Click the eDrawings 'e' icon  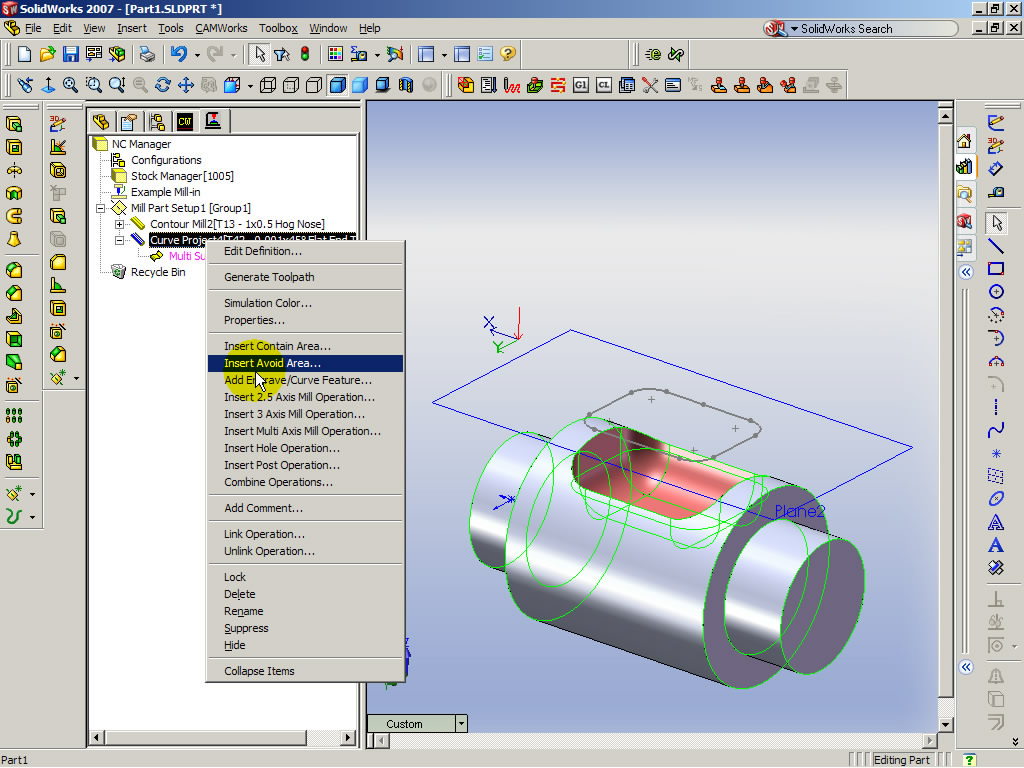[652, 54]
